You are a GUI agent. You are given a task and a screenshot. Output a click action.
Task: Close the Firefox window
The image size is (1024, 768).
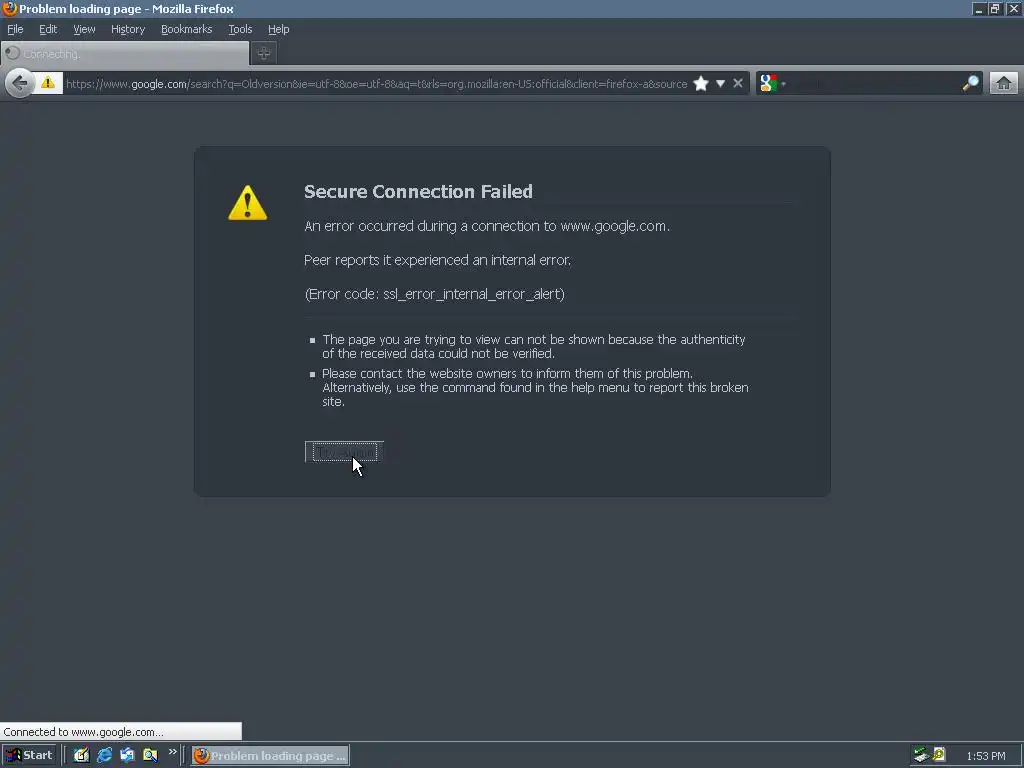pos(1014,8)
